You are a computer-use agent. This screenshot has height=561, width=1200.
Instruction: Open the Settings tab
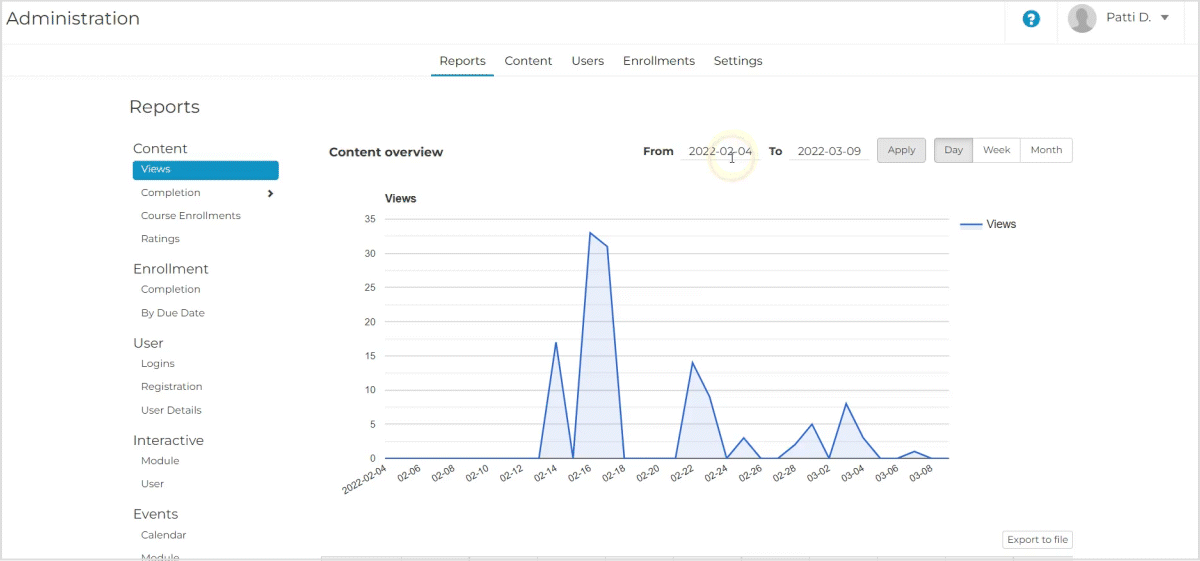click(x=737, y=61)
